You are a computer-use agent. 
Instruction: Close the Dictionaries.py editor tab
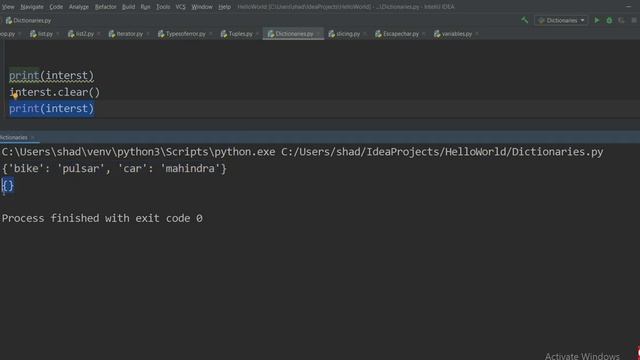pos(319,34)
